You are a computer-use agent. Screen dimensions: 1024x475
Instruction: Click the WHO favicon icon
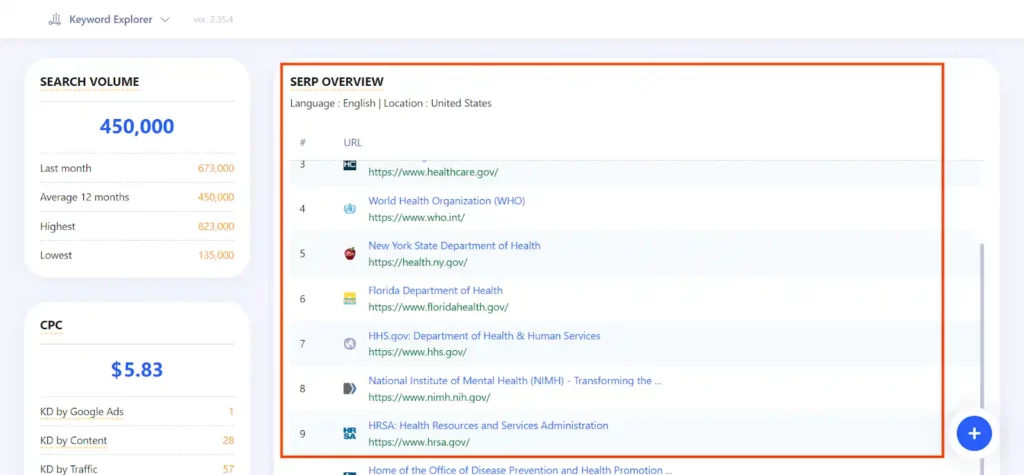pos(349,209)
